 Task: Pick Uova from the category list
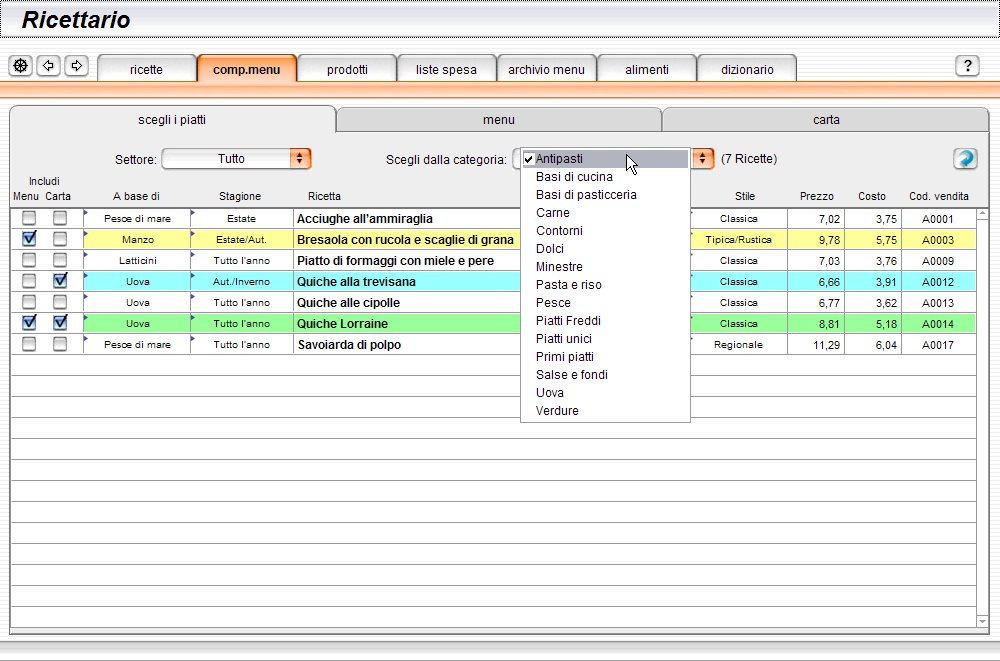pyautogui.click(x=605, y=392)
